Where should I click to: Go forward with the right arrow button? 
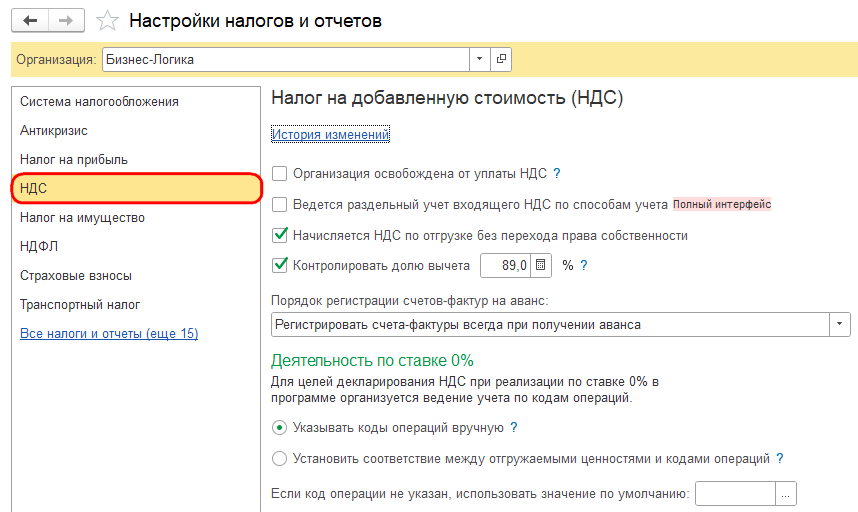click(x=66, y=21)
